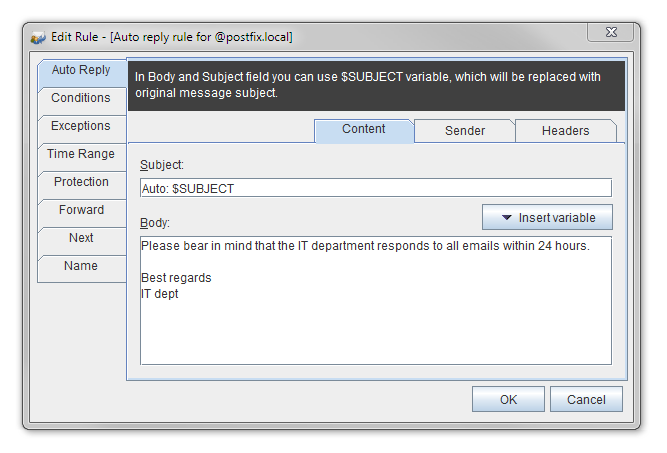Click the $SUBJECT hint banner text

pos(368,85)
